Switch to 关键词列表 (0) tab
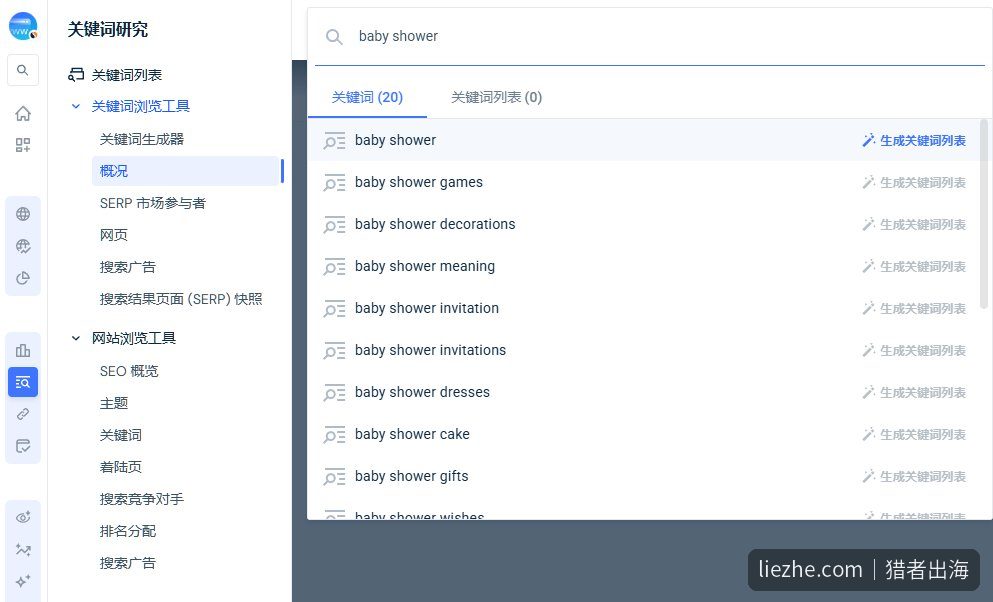The width and height of the screenshot is (993, 602). [496, 97]
